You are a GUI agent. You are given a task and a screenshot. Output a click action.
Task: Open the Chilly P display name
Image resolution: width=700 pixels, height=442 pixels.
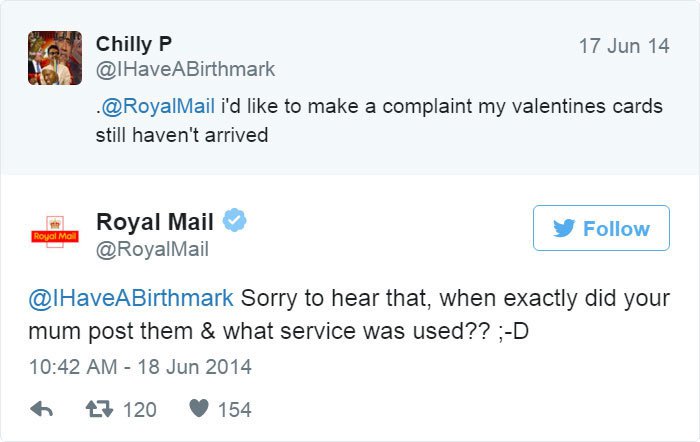[x=134, y=44]
